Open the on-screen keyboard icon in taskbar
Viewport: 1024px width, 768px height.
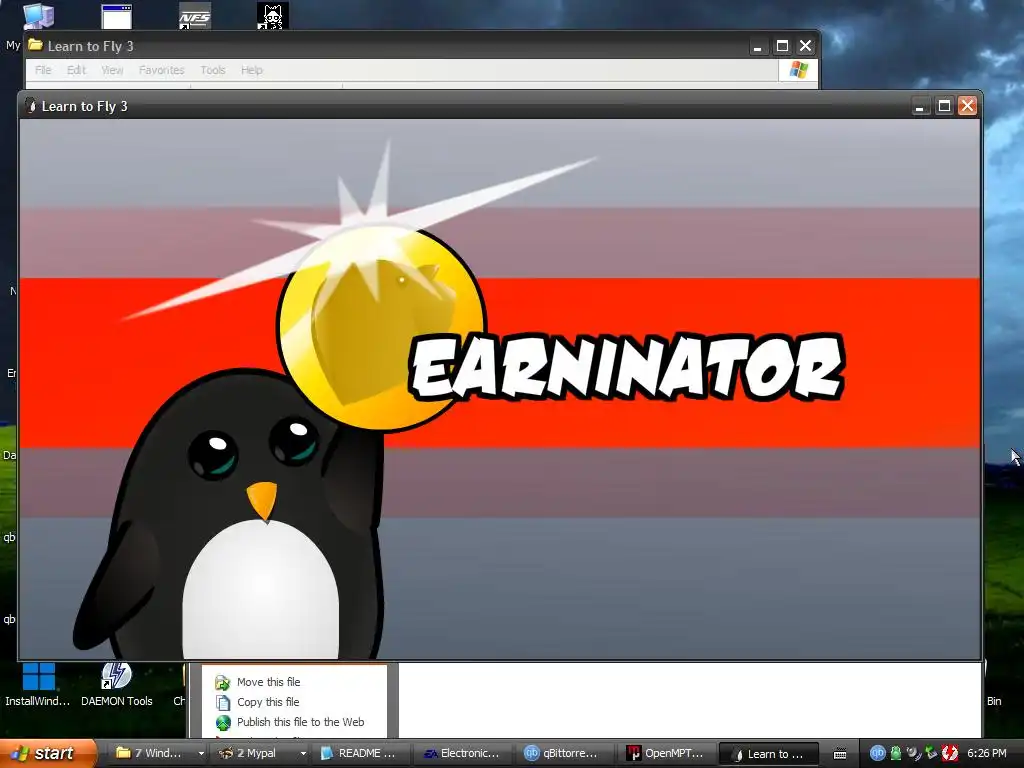[x=840, y=754]
